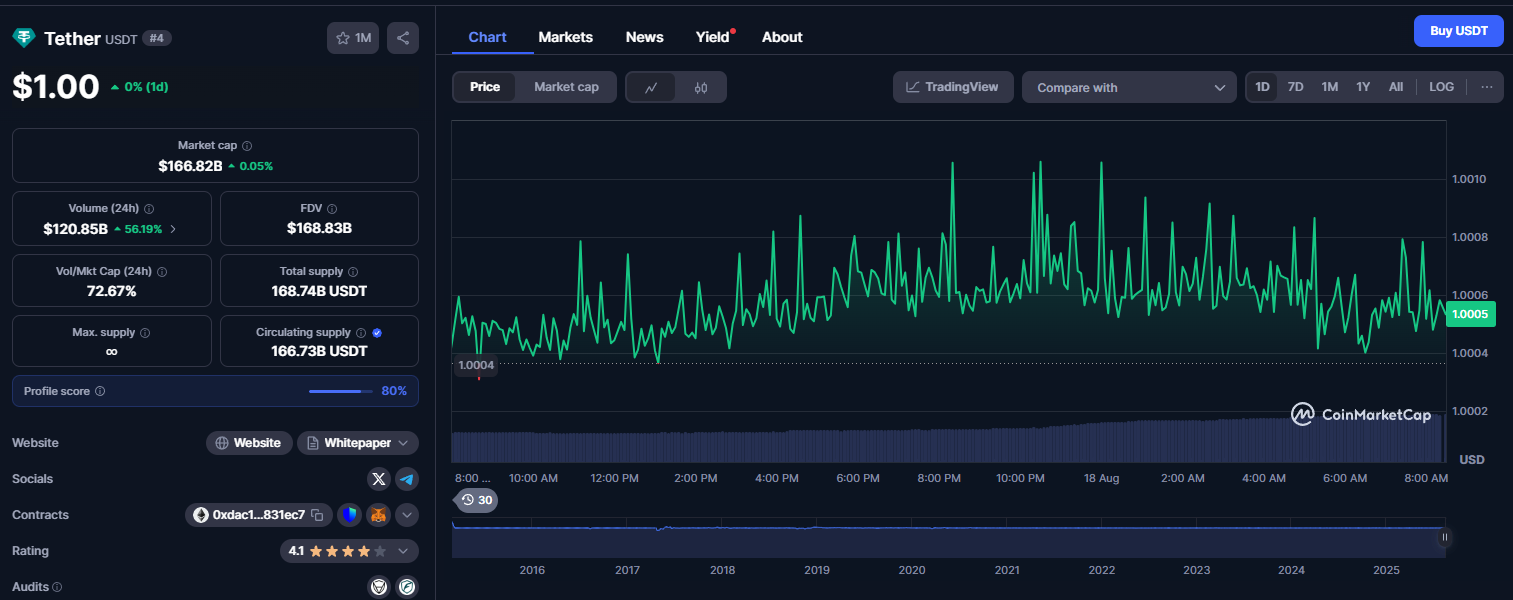Screen dimensions: 1513x600
Task: Click the 166.73B USDT circulating supply
Action: (x=319, y=351)
